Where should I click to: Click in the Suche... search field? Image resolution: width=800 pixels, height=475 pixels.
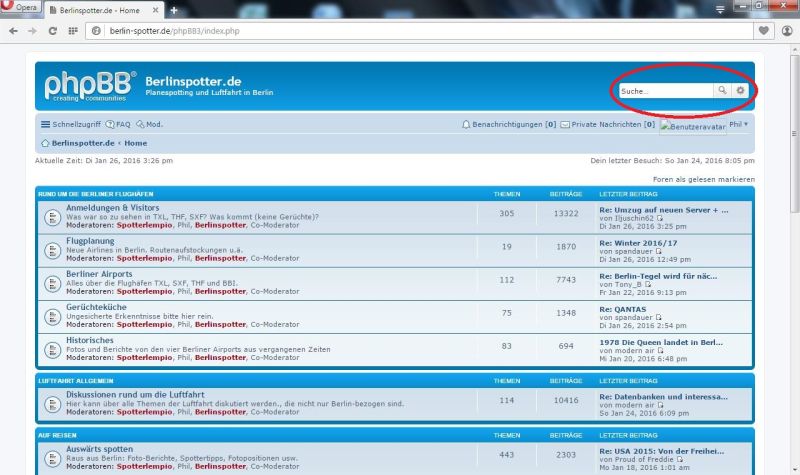click(x=666, y=91)
